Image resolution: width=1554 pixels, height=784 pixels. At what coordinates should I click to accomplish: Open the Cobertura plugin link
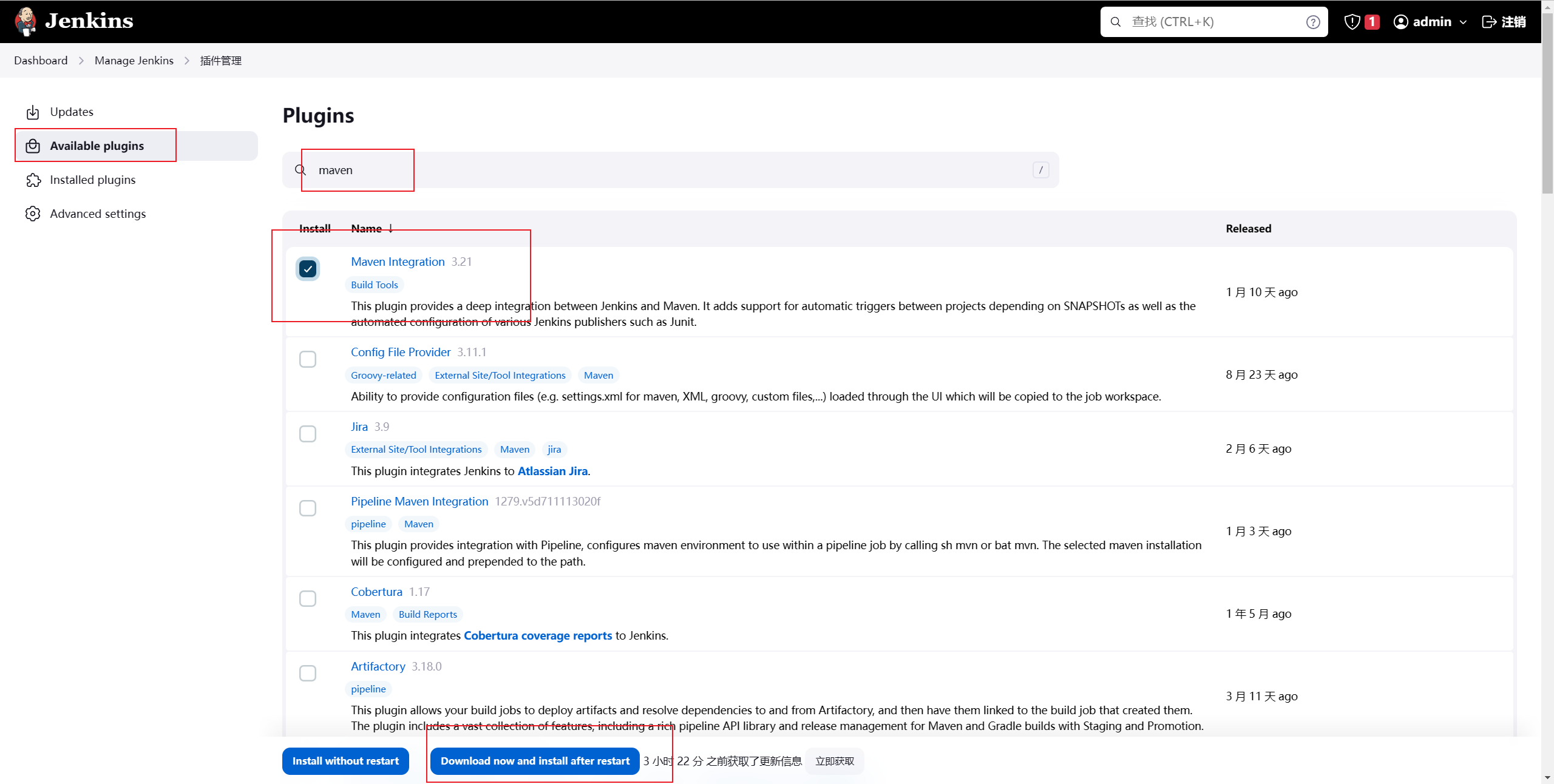[x=376, y=592]
